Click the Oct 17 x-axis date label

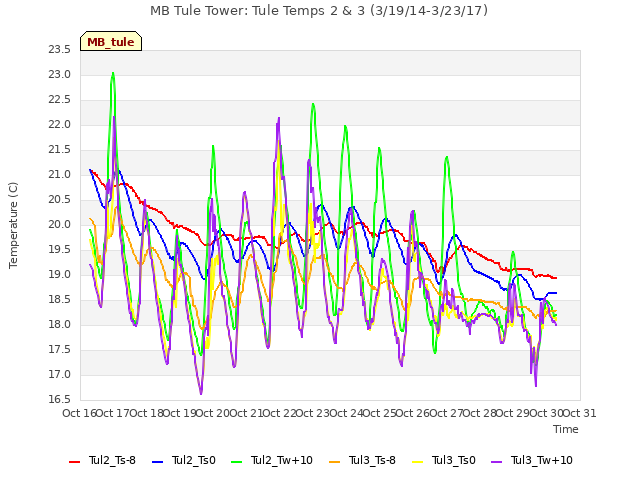[x=113, y=413]
